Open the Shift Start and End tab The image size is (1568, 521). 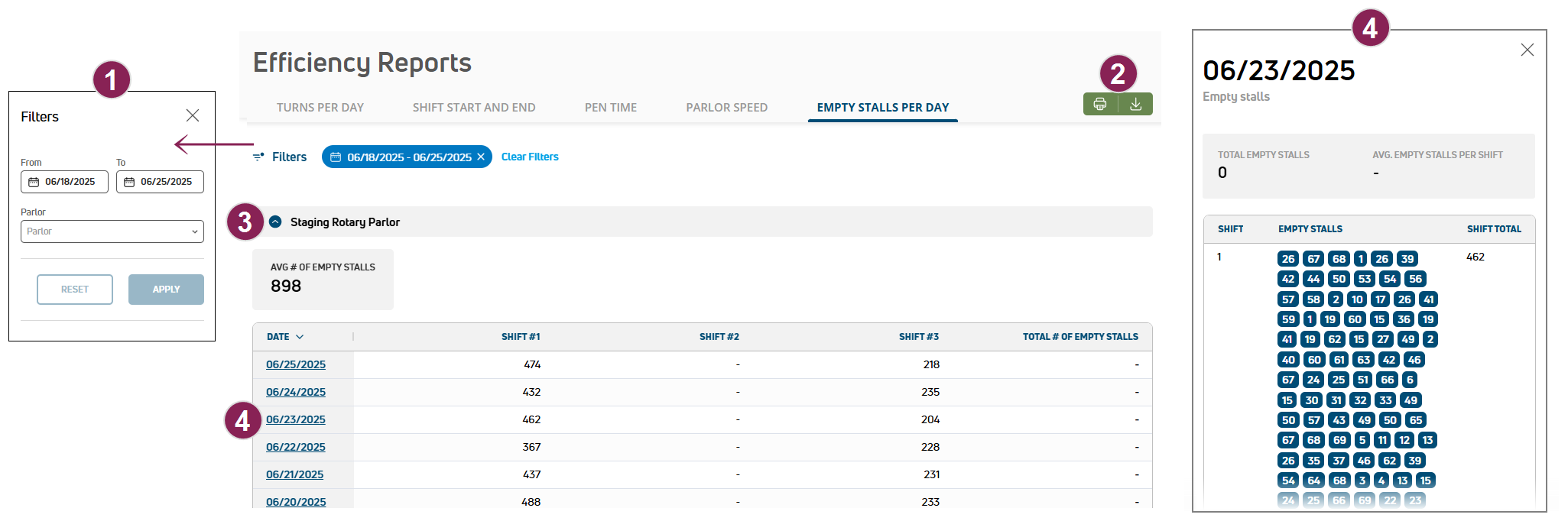tap(473, 108)
